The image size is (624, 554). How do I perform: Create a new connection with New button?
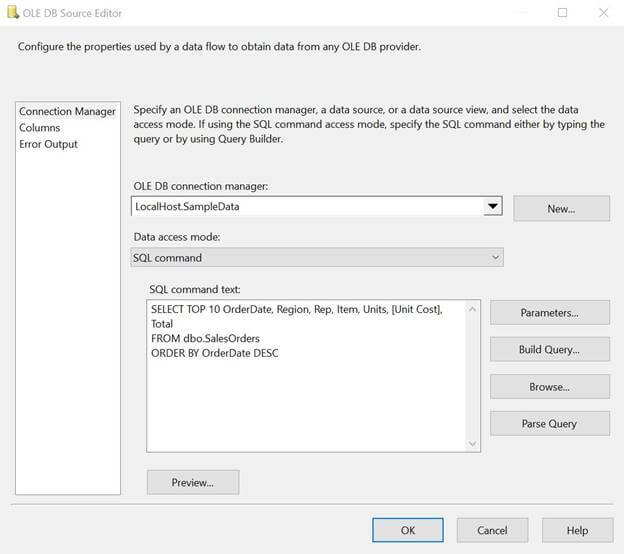pyautogui.click(x=561, y=209)
